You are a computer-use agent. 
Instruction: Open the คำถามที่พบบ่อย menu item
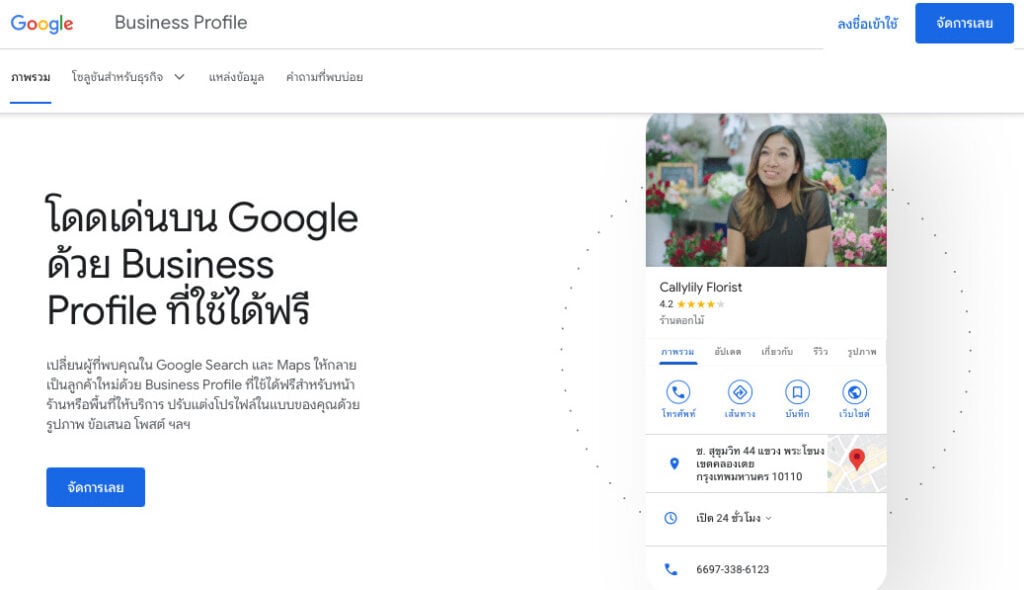point(325,77)
